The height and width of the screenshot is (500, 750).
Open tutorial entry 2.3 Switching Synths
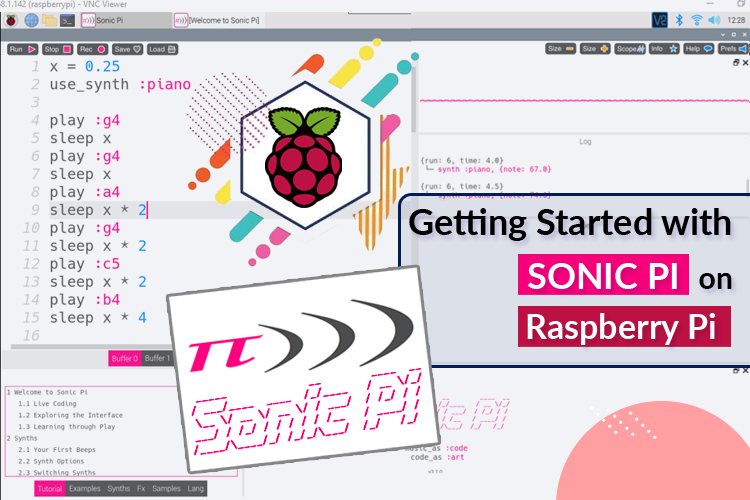point(56,472)
